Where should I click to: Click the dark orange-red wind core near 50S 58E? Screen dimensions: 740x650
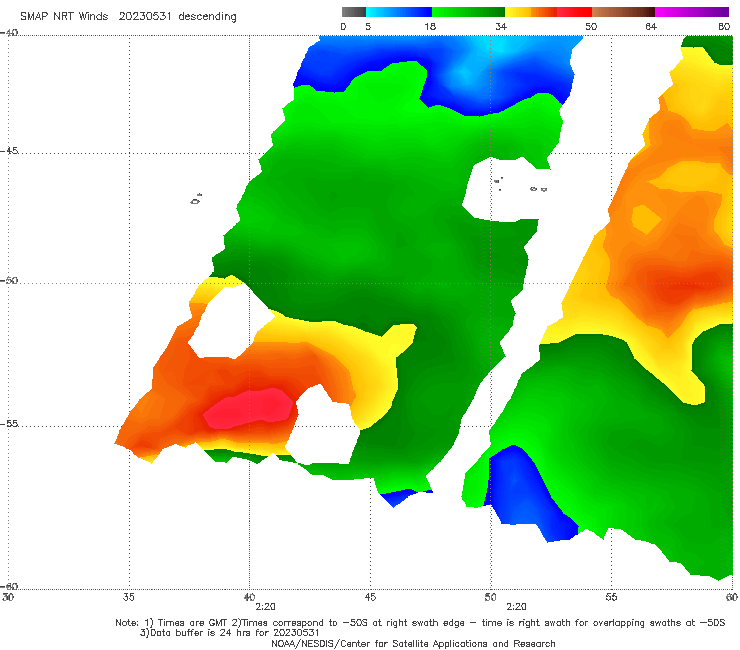(684, 283)
